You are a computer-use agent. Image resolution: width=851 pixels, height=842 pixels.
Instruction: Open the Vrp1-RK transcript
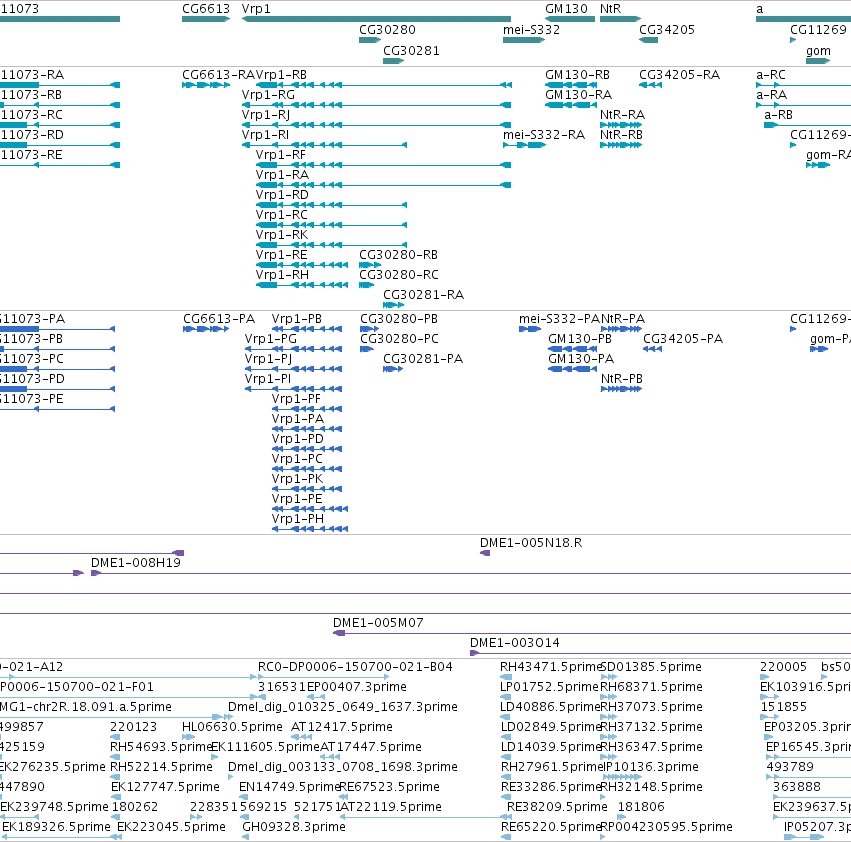pos(332,245)
